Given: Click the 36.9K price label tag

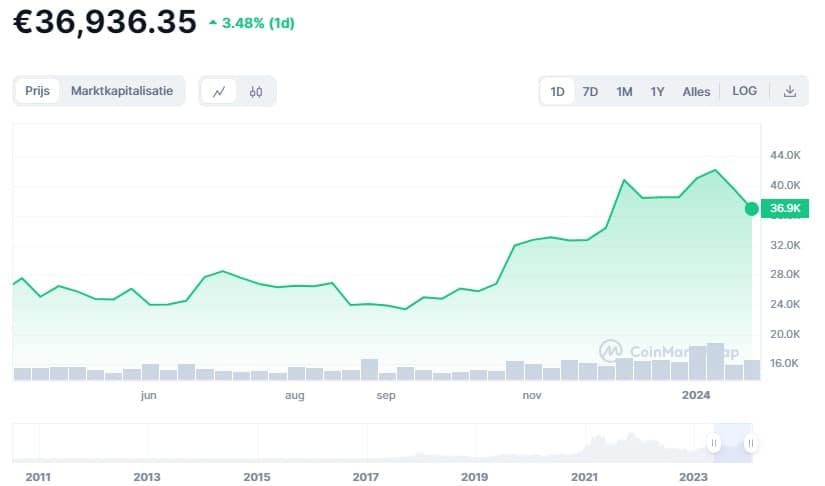Looking at the screenshot, I should pyautogui.click(x=784, y=208).
